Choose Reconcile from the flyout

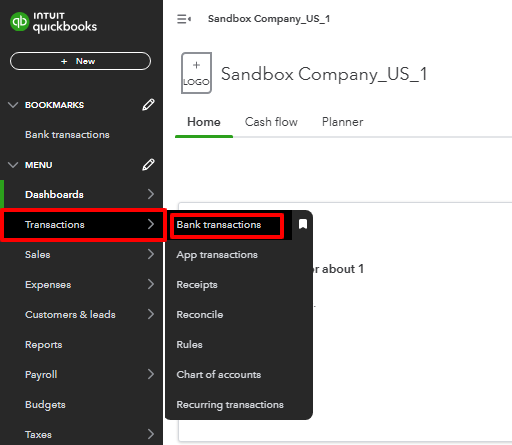click(x=200, y=314)
